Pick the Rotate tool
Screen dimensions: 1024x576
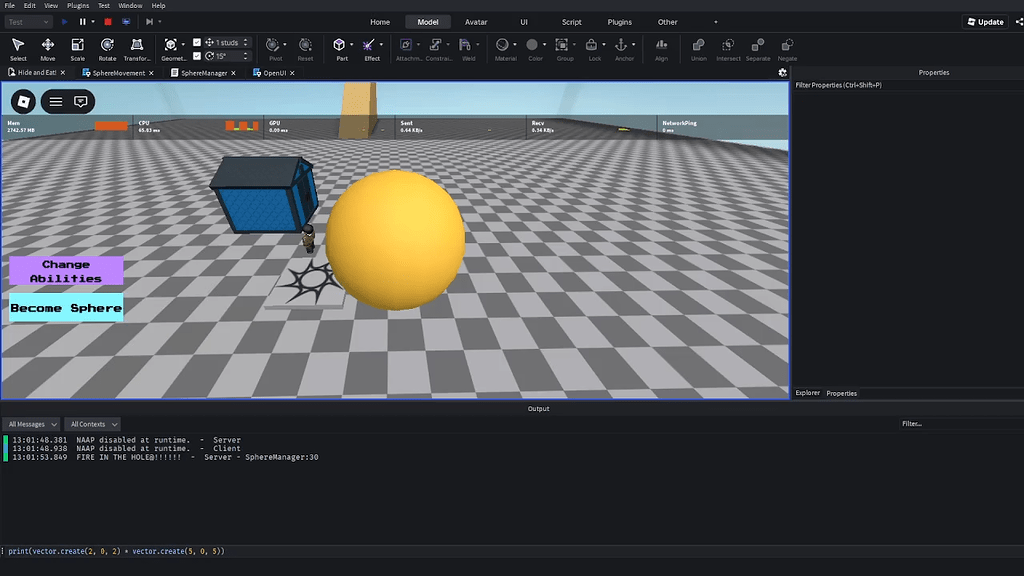pos(107,49)
